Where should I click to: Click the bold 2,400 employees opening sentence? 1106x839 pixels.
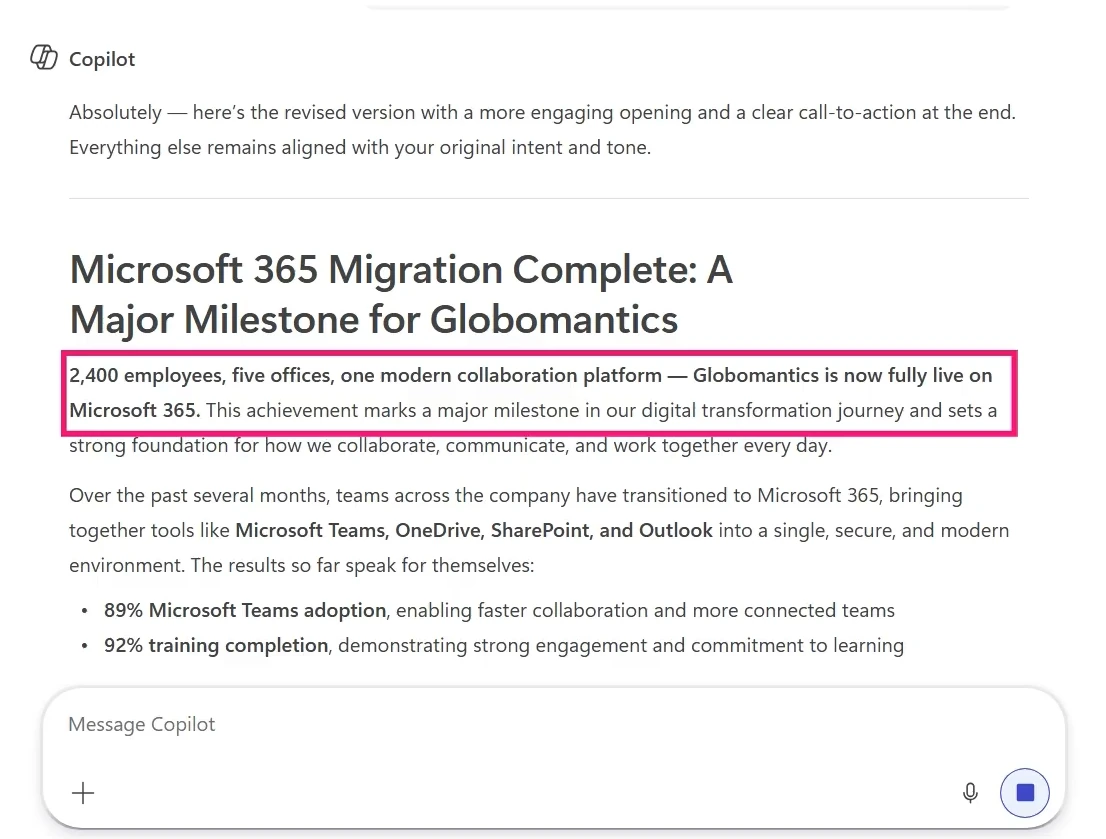point(530,392)
